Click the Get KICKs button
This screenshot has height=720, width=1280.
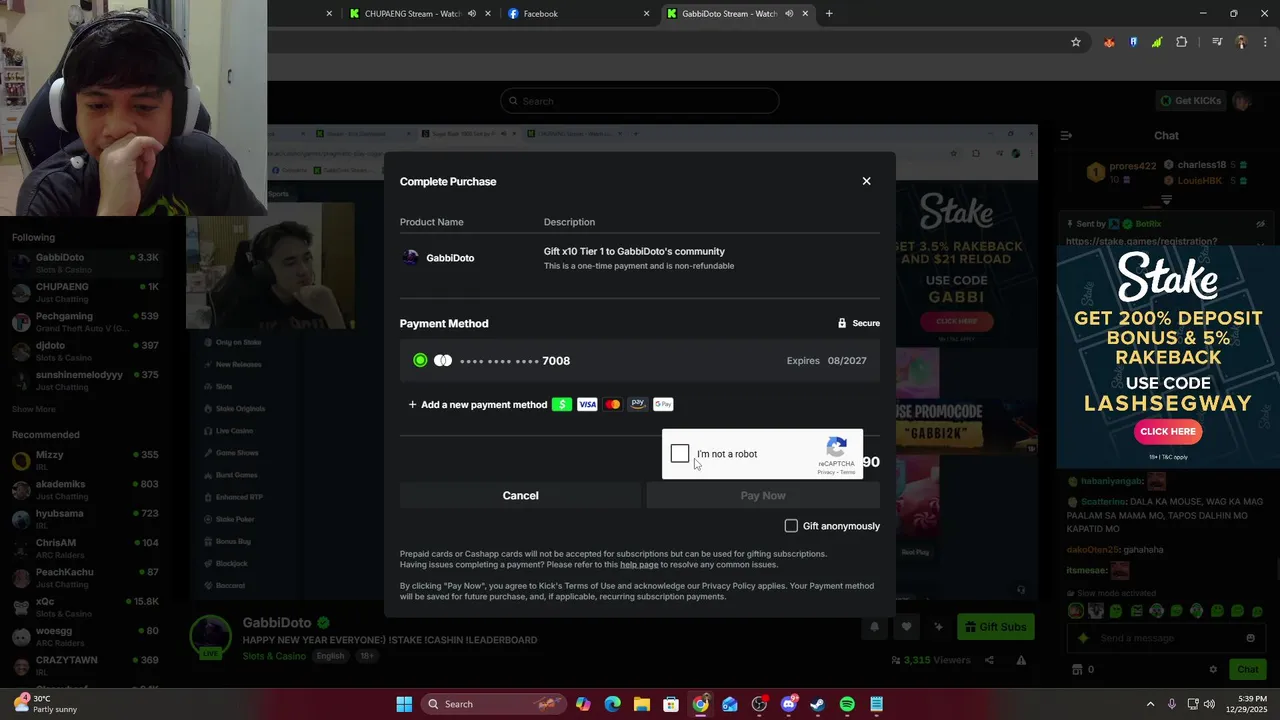coord(1190,101)
